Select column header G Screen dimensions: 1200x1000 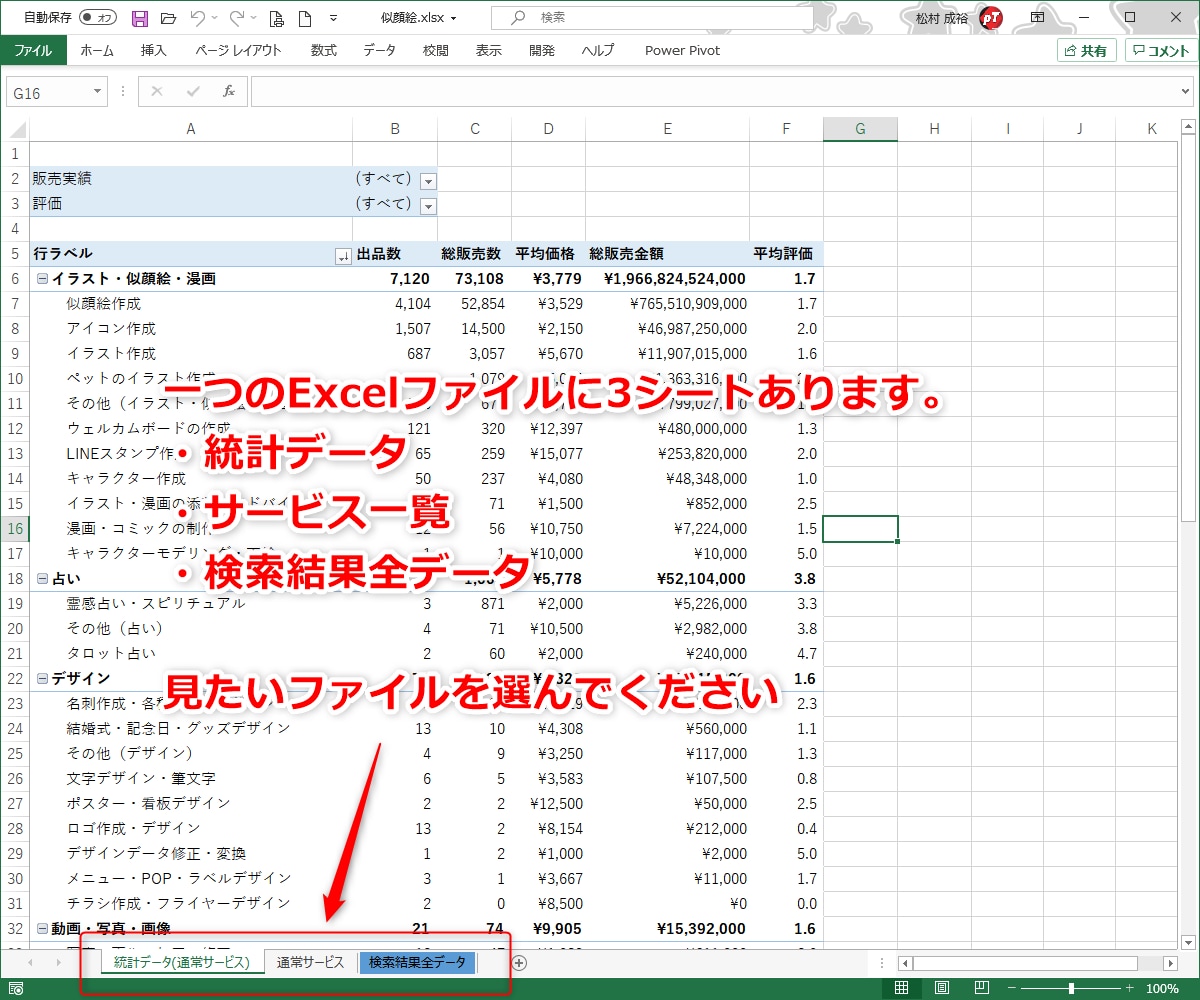(x=860, y=129)
